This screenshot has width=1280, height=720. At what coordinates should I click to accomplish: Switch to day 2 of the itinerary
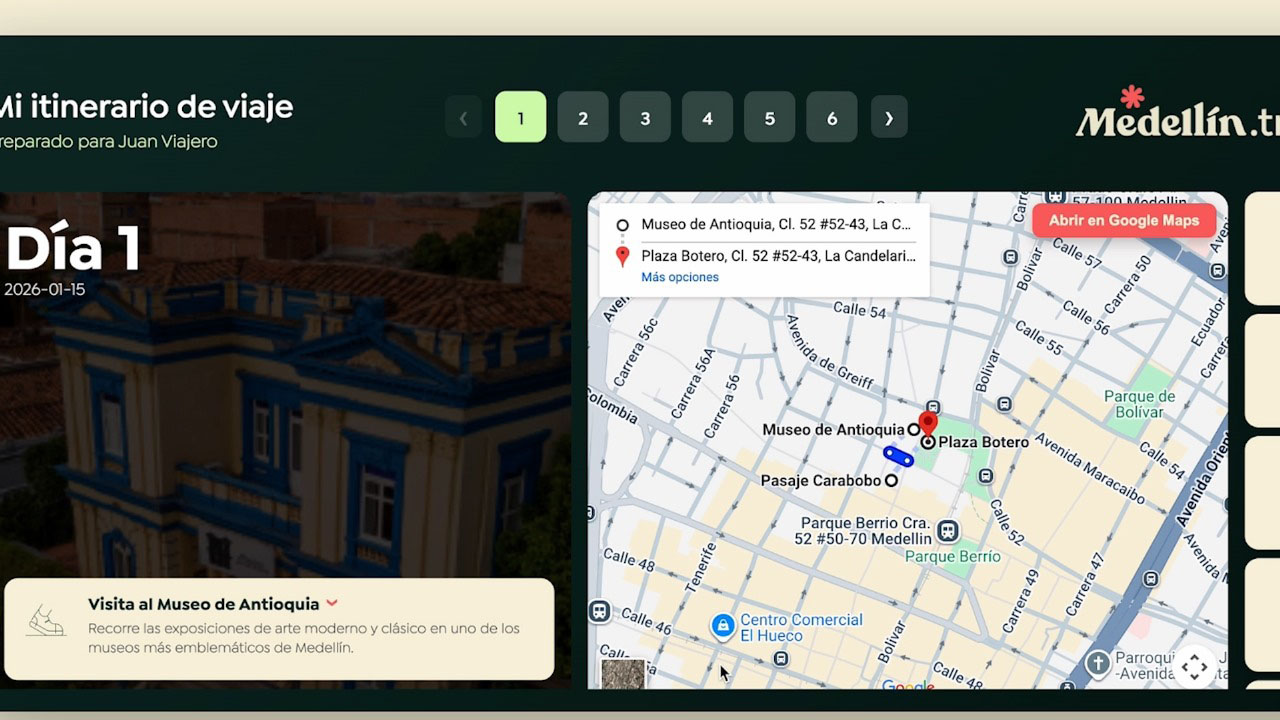[582, 117]
